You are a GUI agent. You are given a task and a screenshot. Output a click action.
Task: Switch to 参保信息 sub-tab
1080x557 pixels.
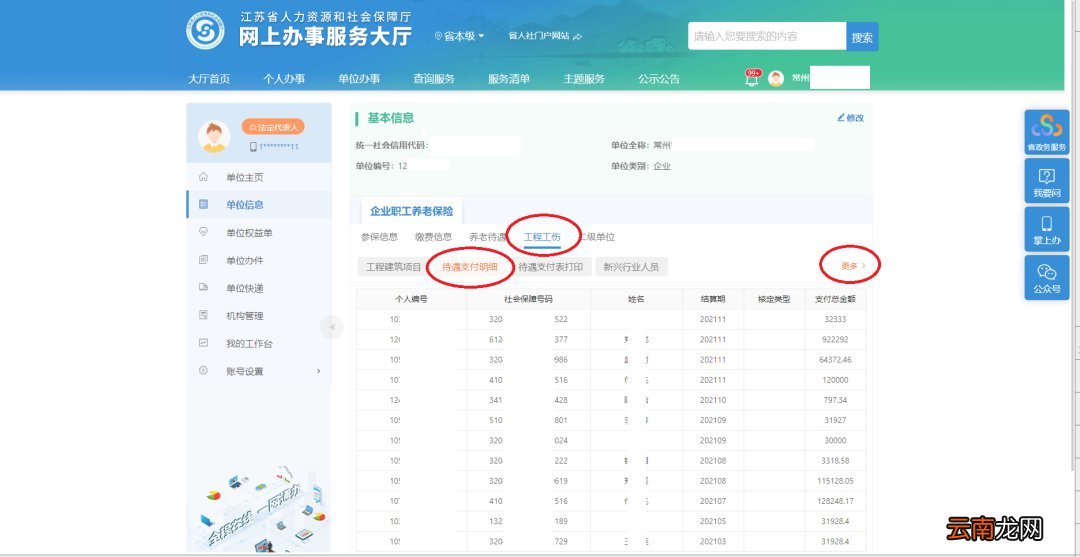380,237
